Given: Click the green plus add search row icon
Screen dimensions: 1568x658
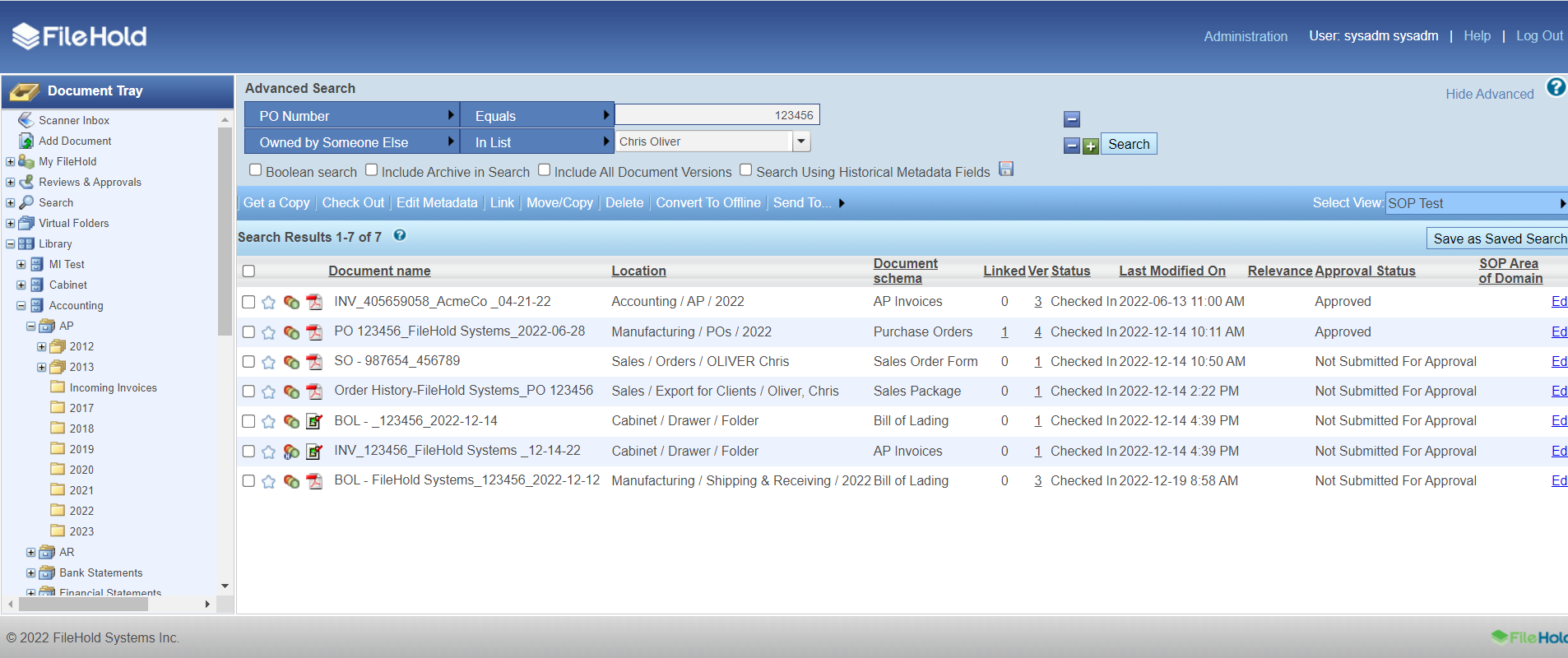Looking at the screenshot, I should (1091, 146).
